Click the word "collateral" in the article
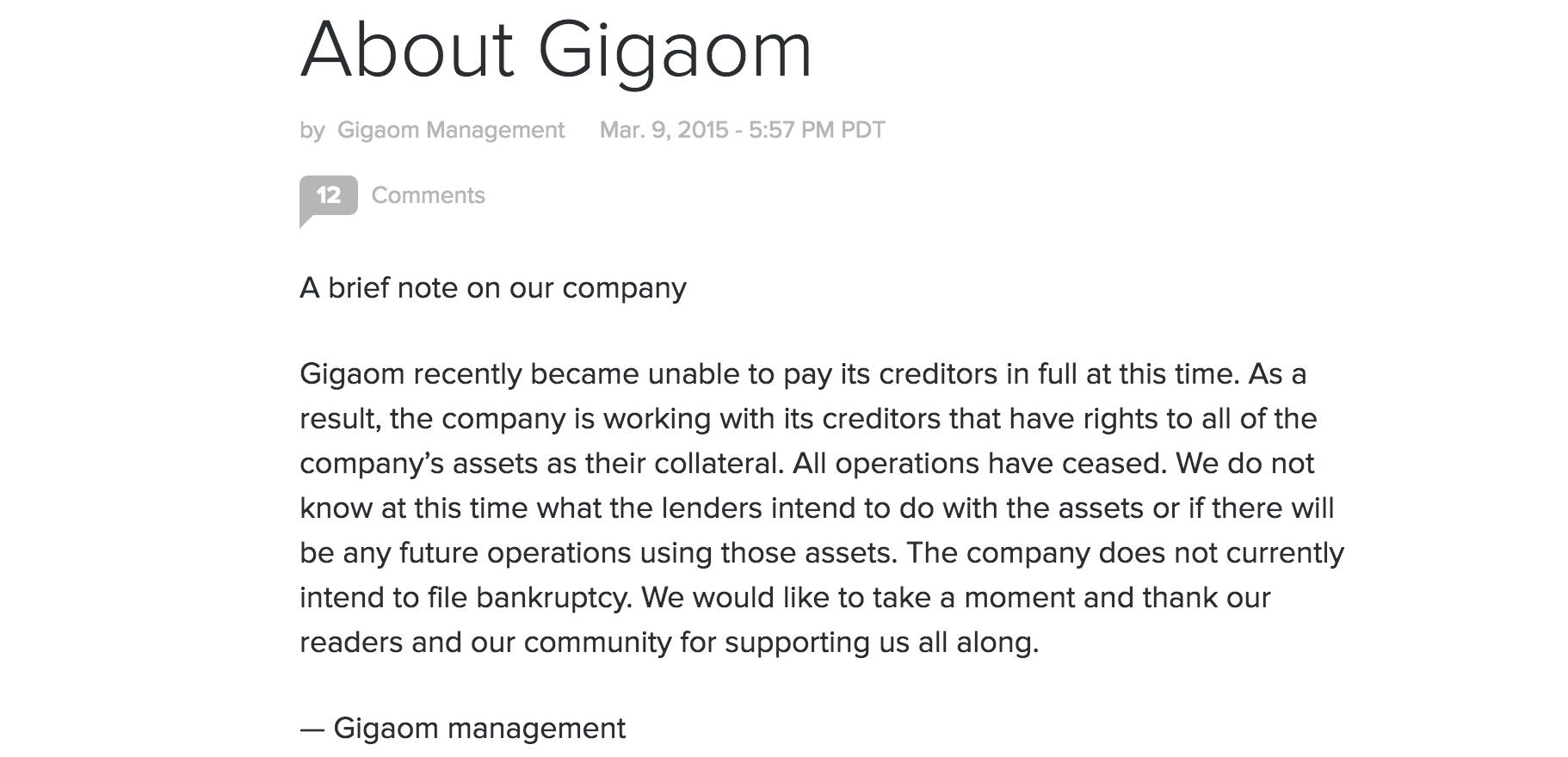The height and width of the screenshot is (757, 1568). tap(718, 464)
